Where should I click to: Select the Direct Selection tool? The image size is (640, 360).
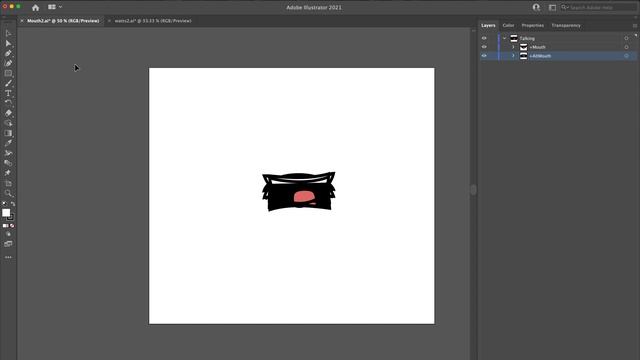(x=8, y=43)
